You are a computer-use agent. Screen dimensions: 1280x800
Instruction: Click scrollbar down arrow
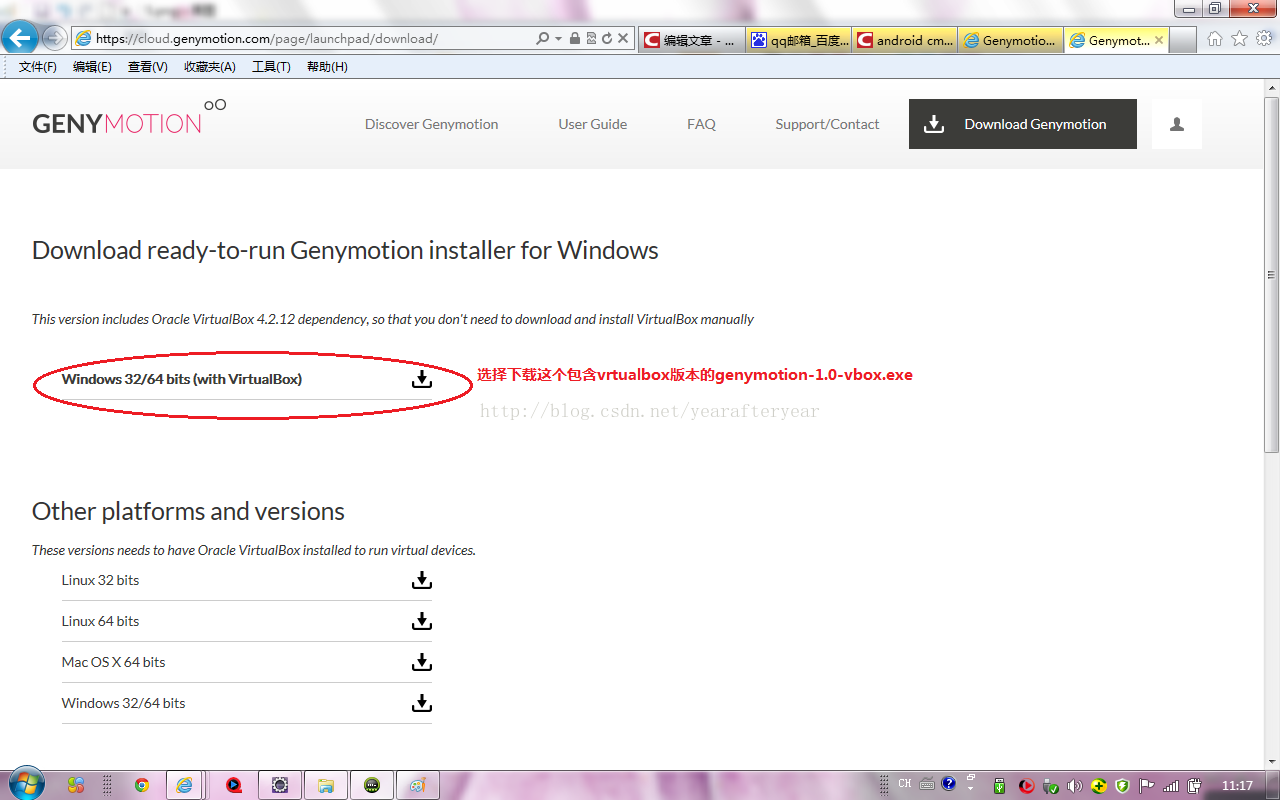[1271, 761]
